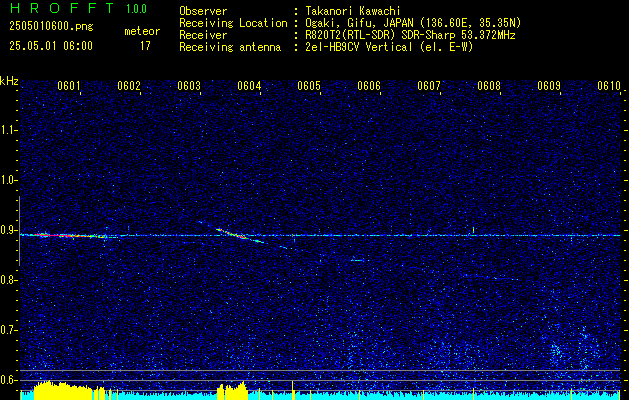Click the 1.0 kHz axis label
Screen dimensions: 629x400
[x=8, y=180]
